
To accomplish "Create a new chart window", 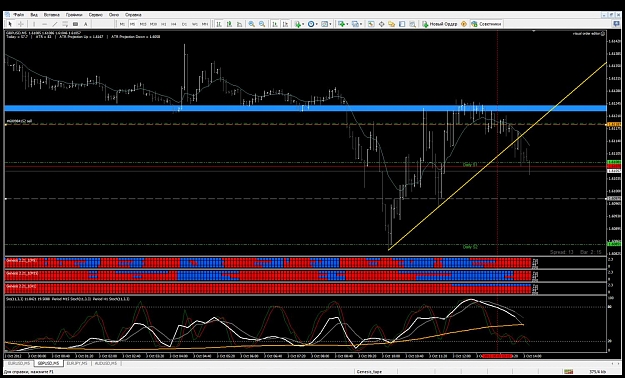I will [x=341, y=24].
